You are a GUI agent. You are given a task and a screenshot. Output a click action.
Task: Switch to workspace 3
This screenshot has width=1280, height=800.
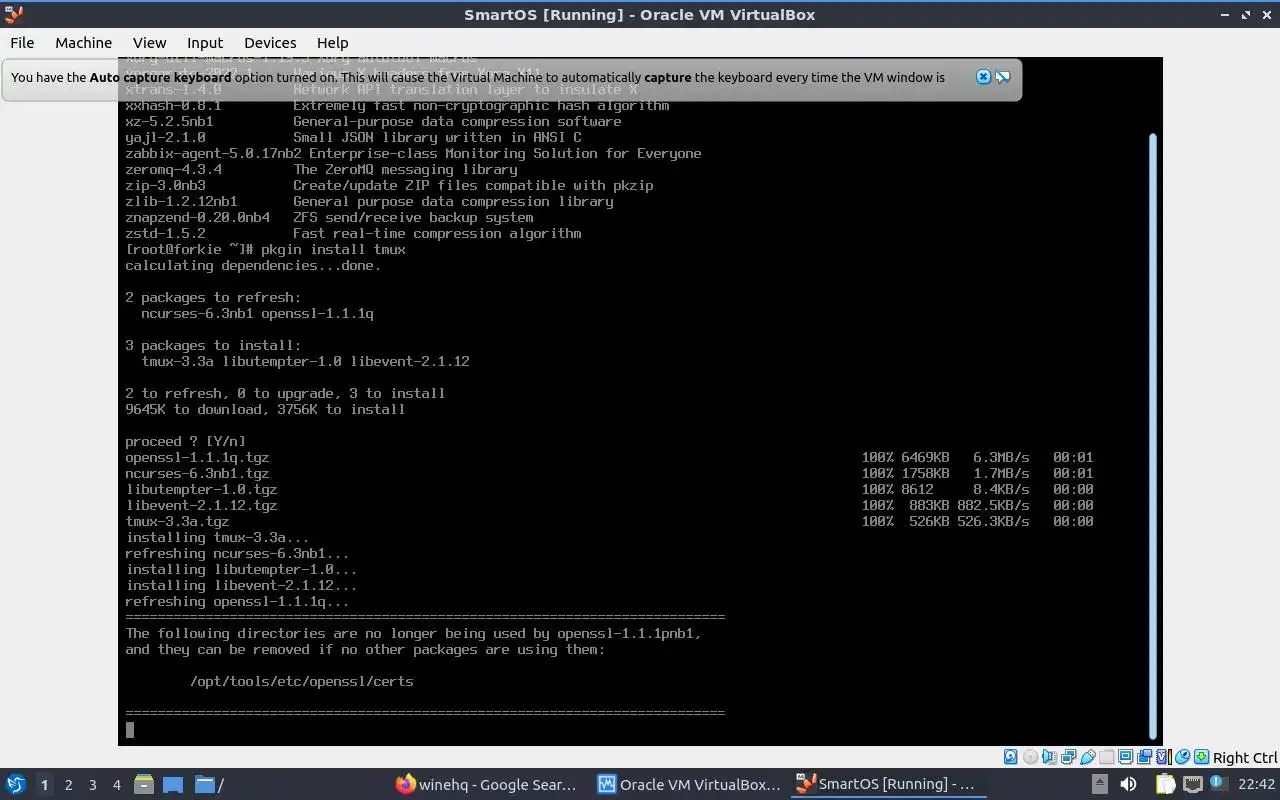click(93, 785)
